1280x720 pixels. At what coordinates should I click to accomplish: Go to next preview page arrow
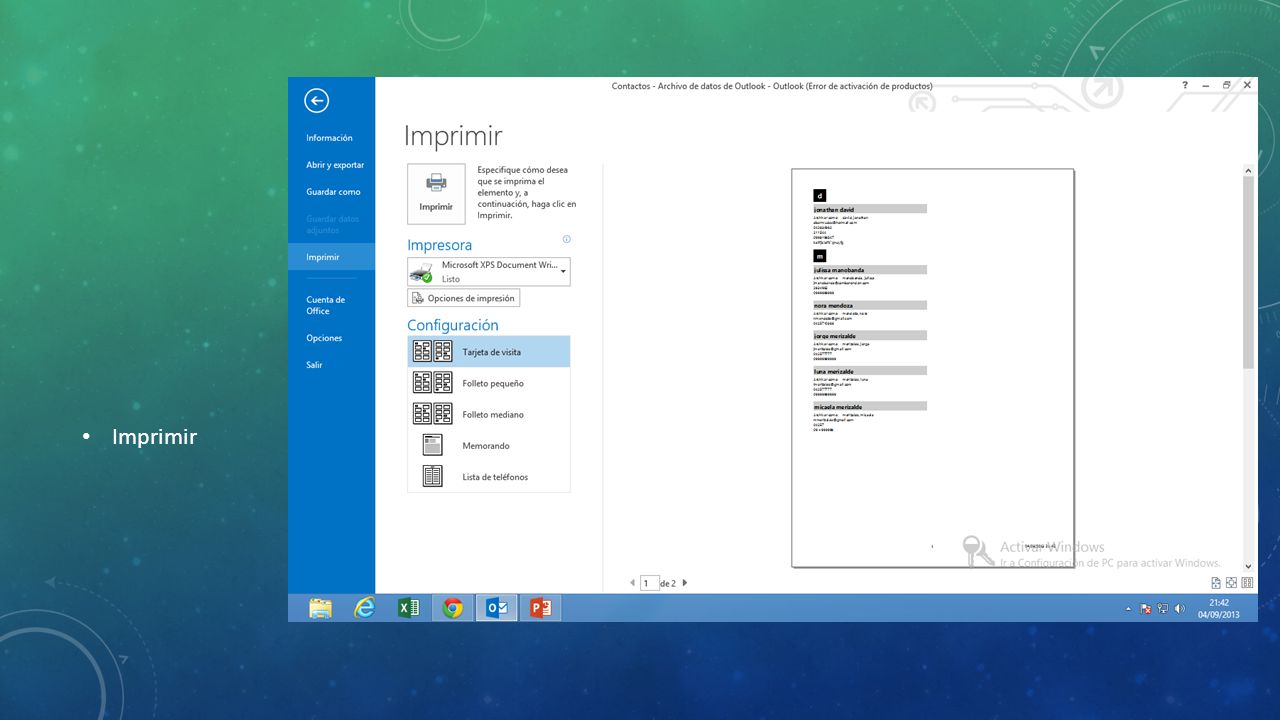(x=685, y=583)
